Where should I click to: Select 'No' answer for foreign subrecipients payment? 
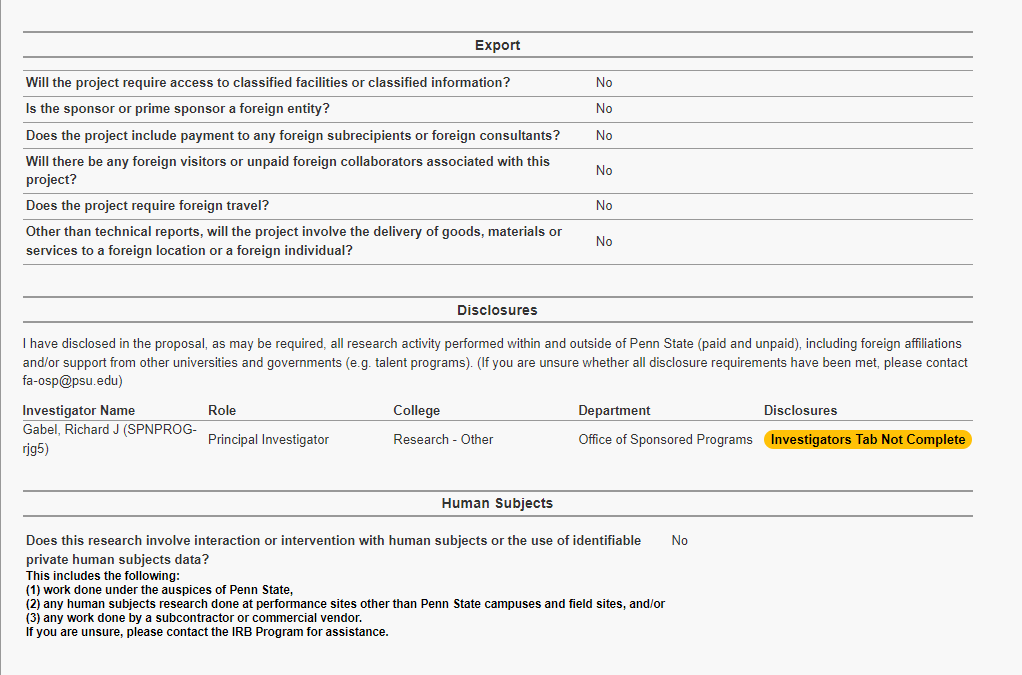click(x=604, y=135)
